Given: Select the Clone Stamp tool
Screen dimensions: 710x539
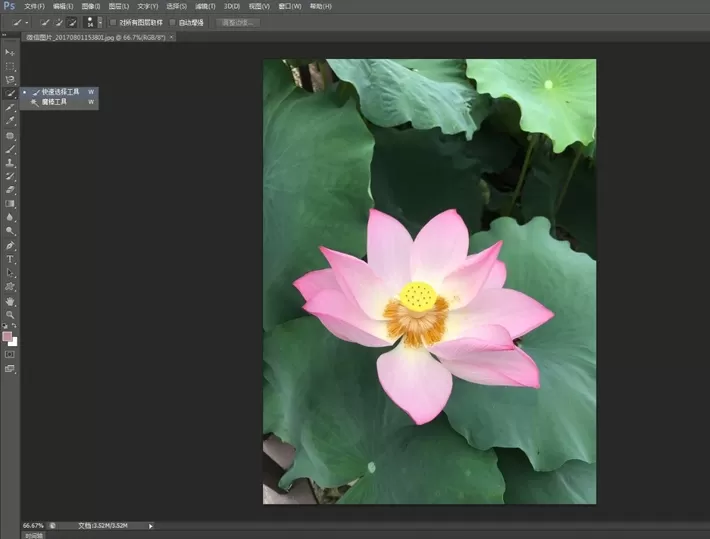Looking at the screenshot, I should [10, 163].
